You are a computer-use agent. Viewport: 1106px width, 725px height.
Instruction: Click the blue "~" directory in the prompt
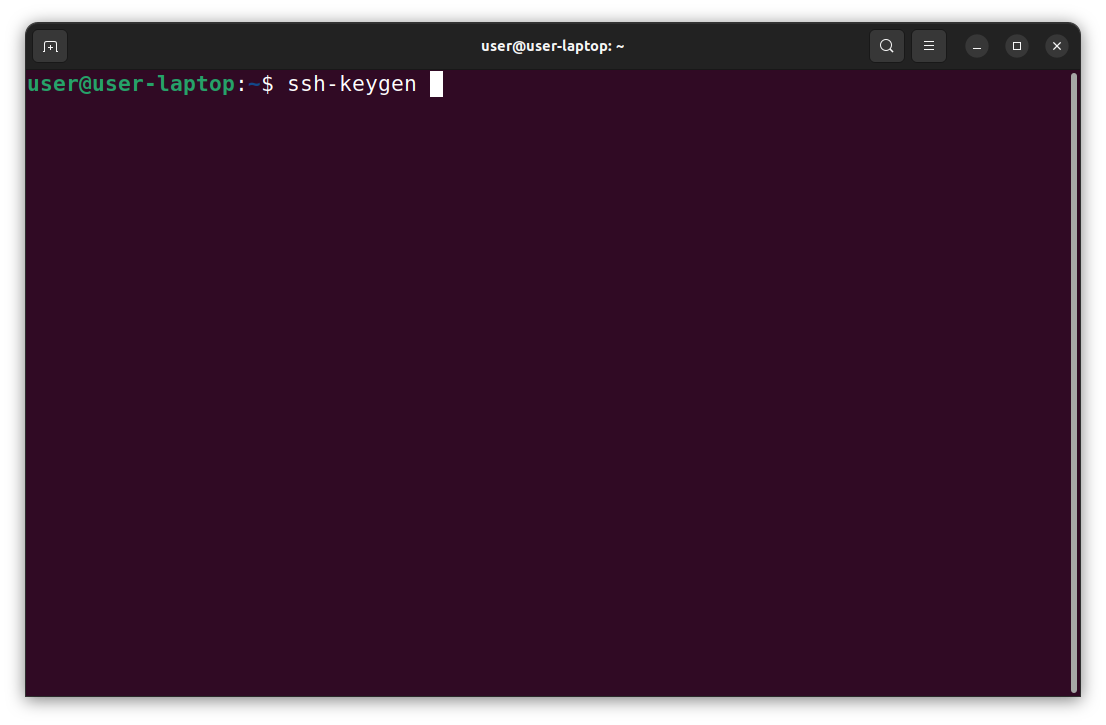(254, 85)
